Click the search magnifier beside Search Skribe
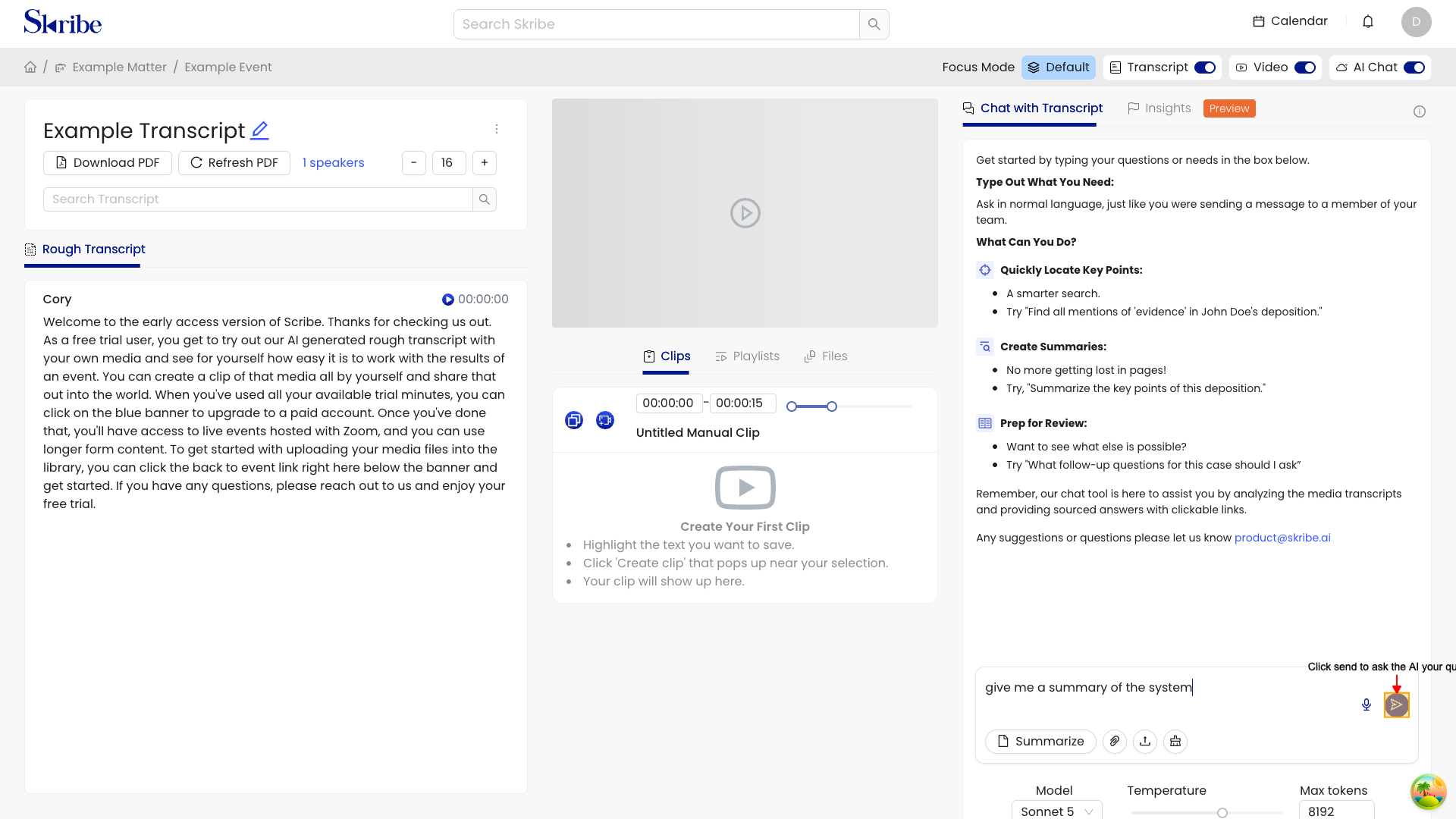 [874, 24]
